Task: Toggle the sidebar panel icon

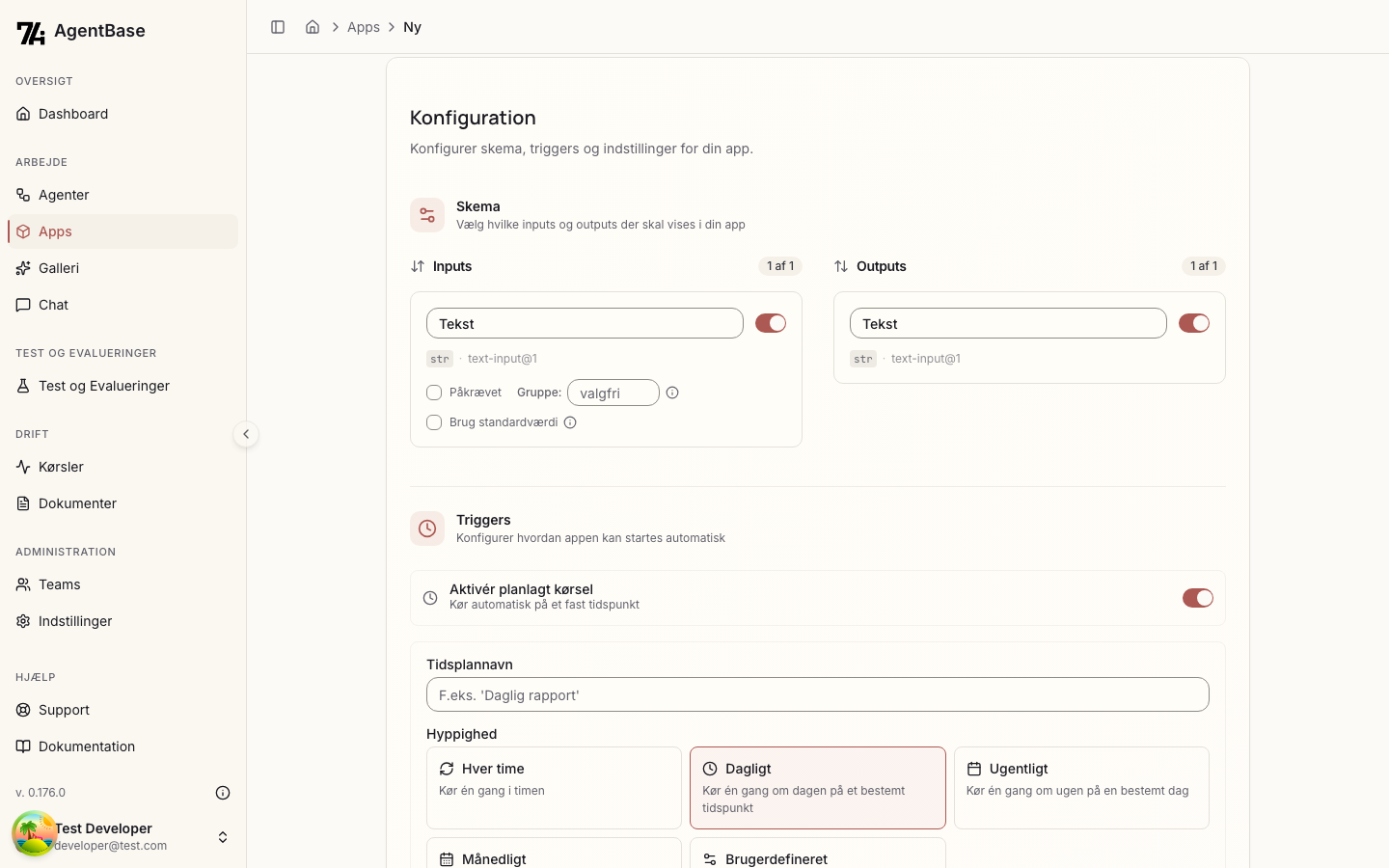Action: 278,27
